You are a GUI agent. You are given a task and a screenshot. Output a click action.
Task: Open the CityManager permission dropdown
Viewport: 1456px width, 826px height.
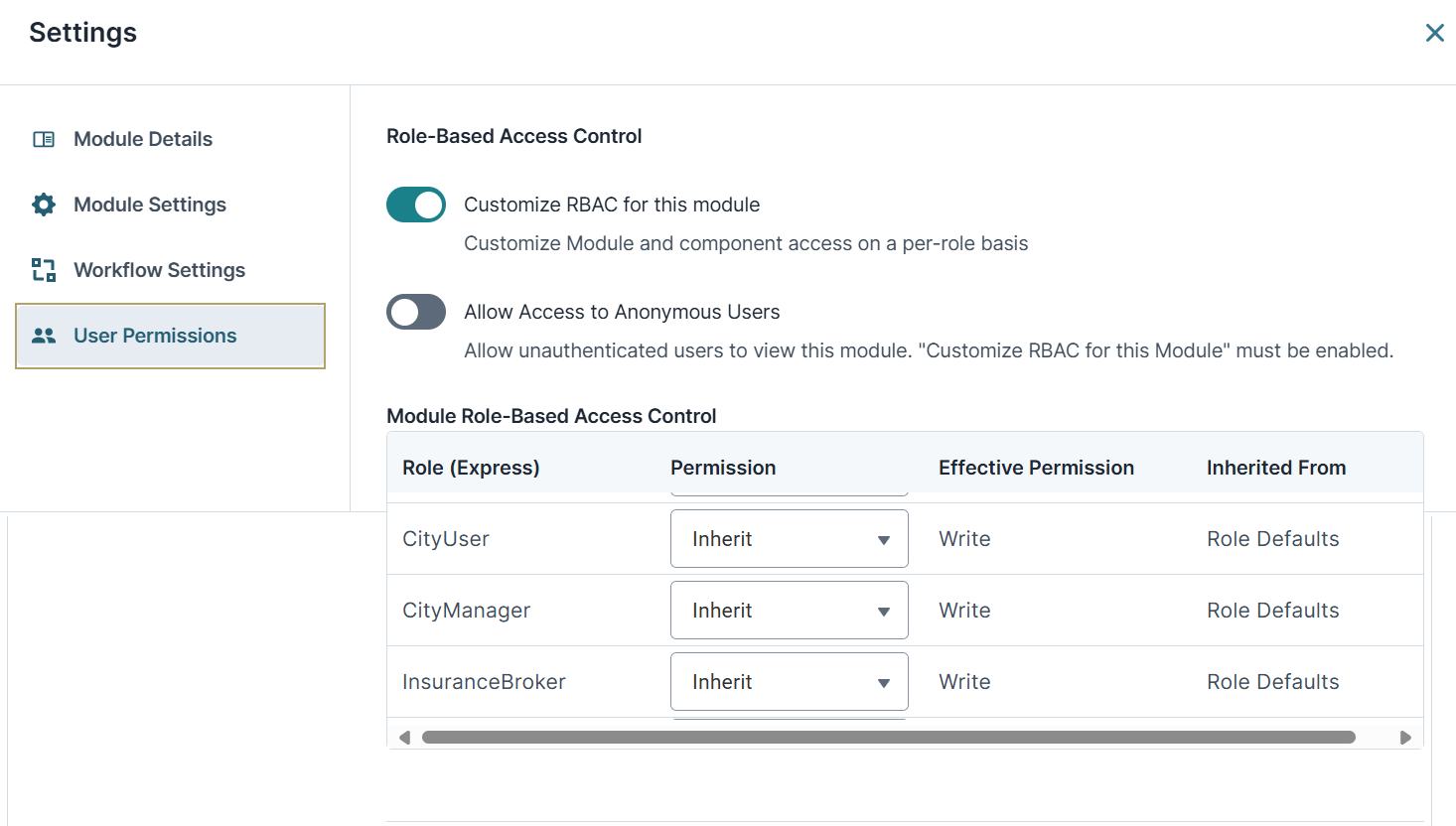790,611
